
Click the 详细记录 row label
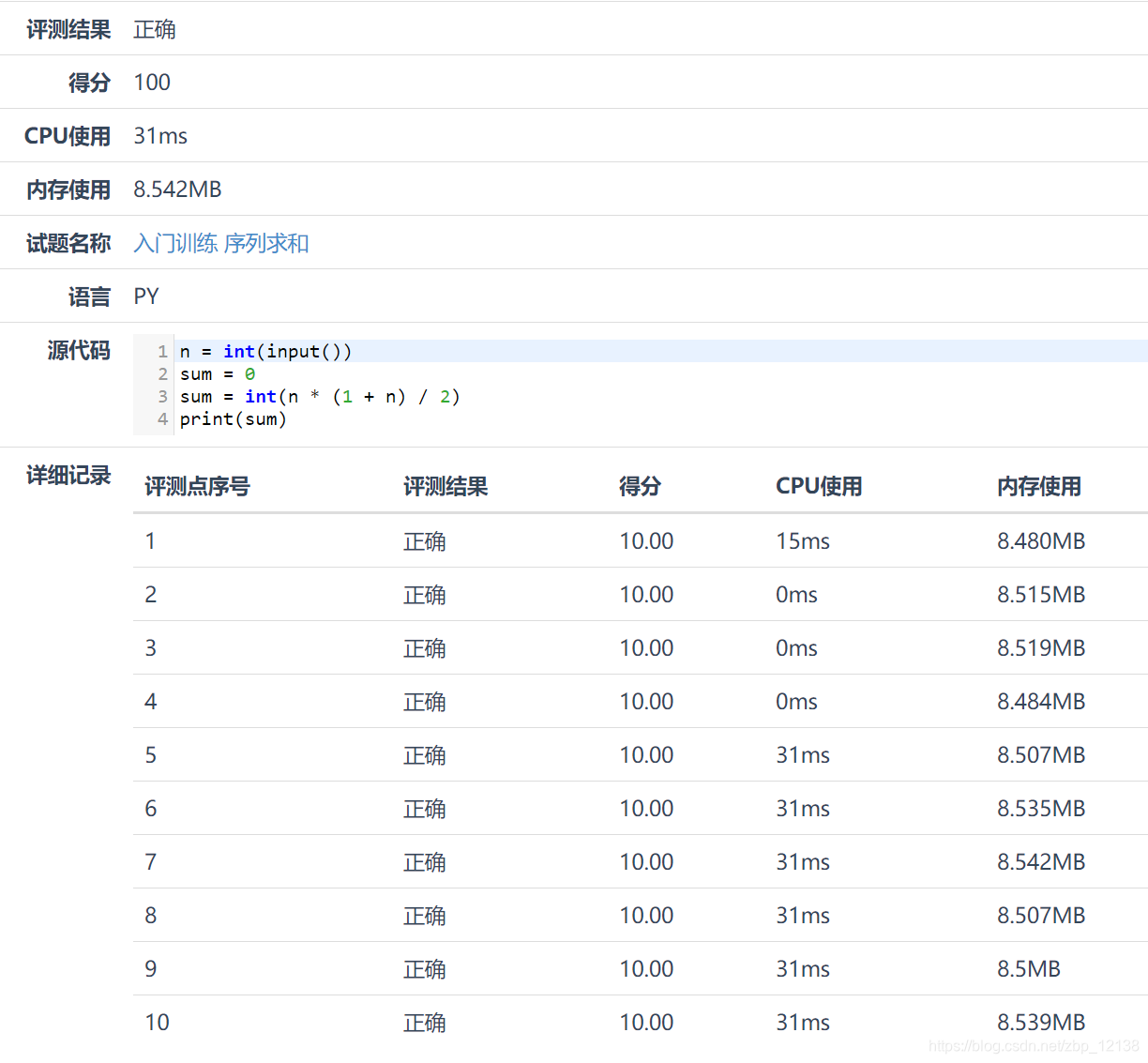(x=68, y=475)
